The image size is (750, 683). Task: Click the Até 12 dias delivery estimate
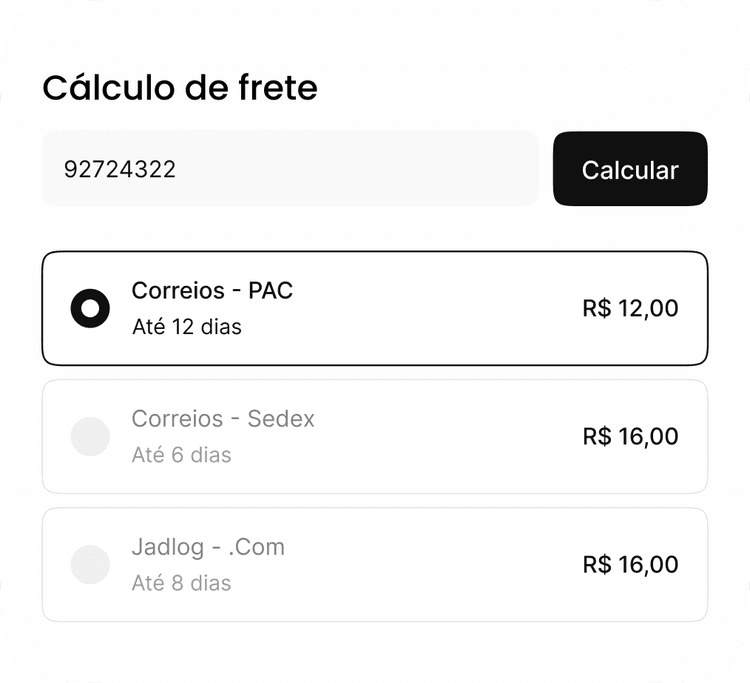pos(186,327)
